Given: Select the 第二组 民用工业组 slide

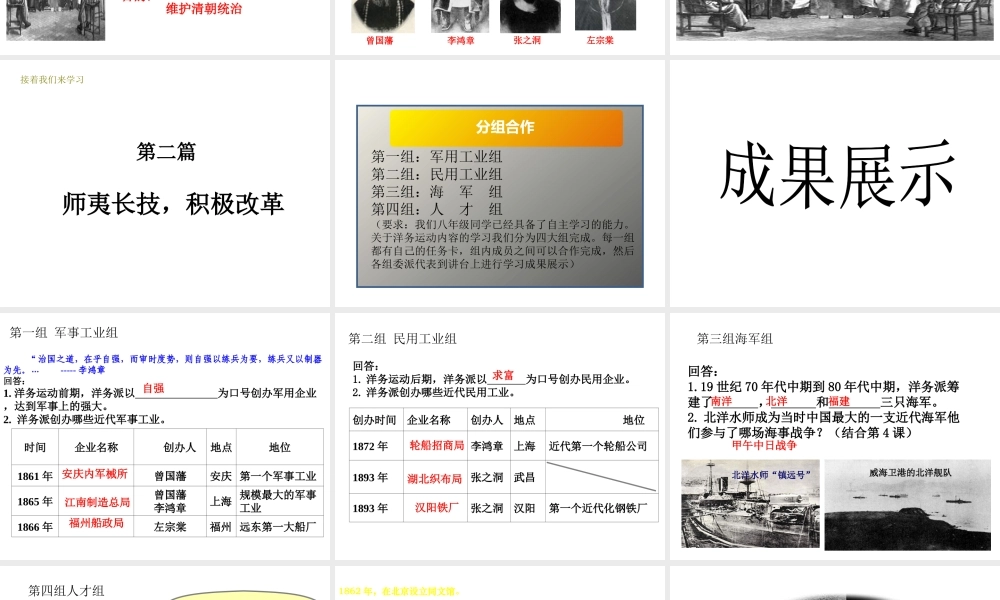Looking at the screenshot, I should [501, 436].
